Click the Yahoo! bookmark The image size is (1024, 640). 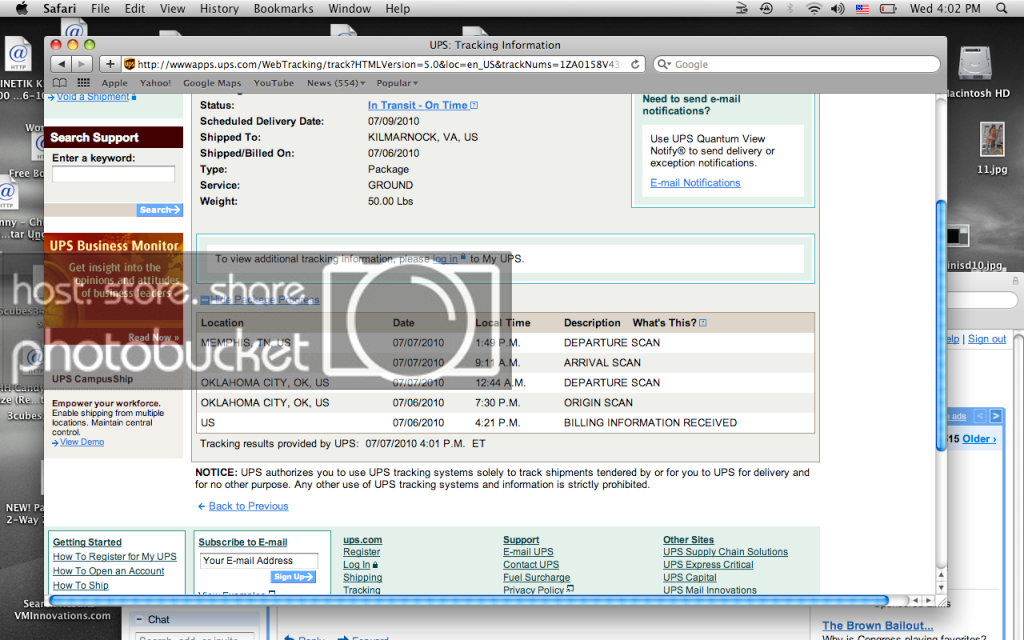coord(155,83)
